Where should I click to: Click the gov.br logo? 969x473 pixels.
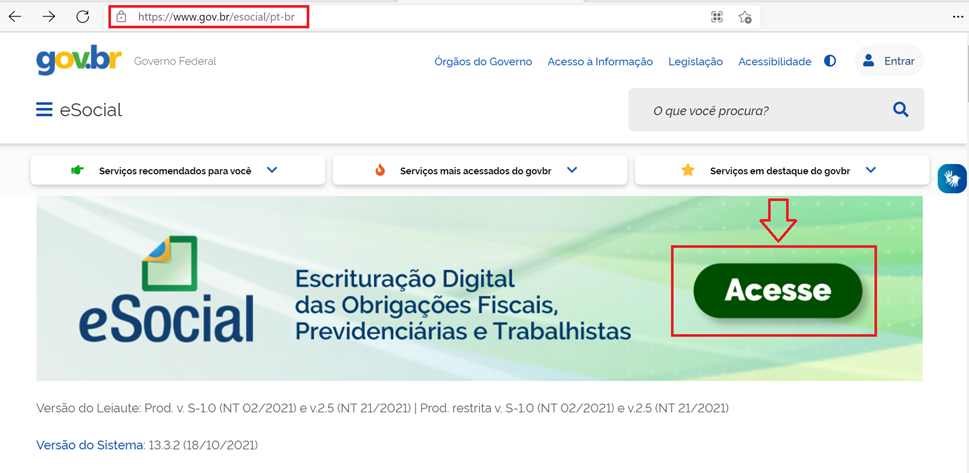79,61
